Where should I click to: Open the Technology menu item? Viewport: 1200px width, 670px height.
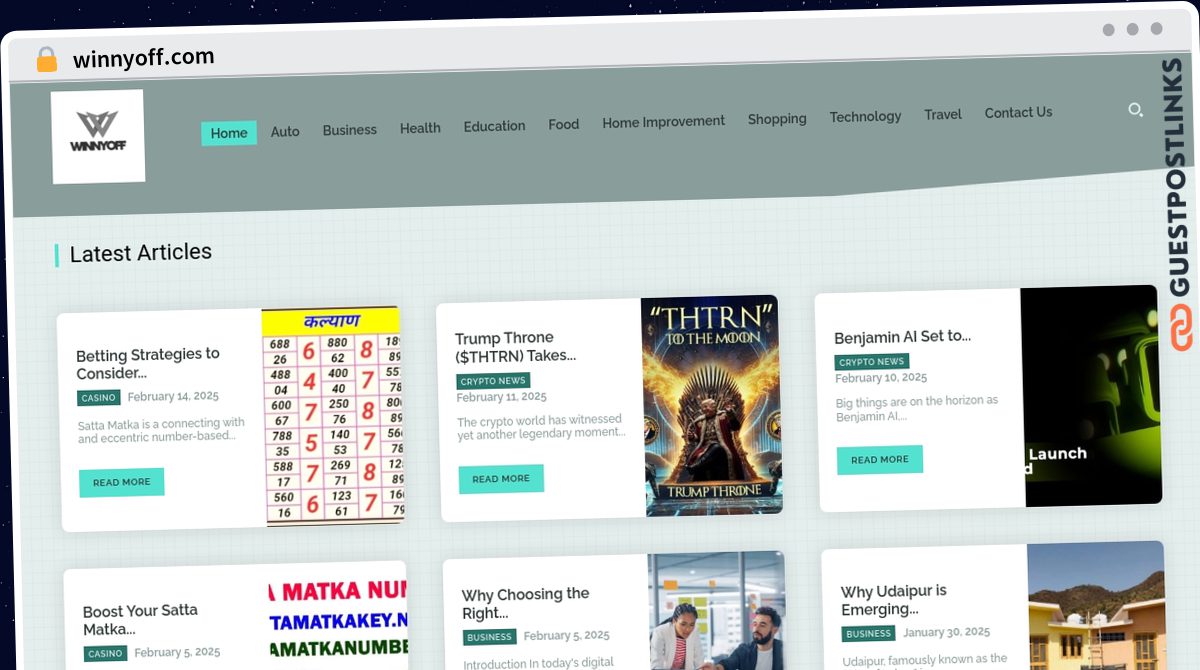click(x=865, y=117)
